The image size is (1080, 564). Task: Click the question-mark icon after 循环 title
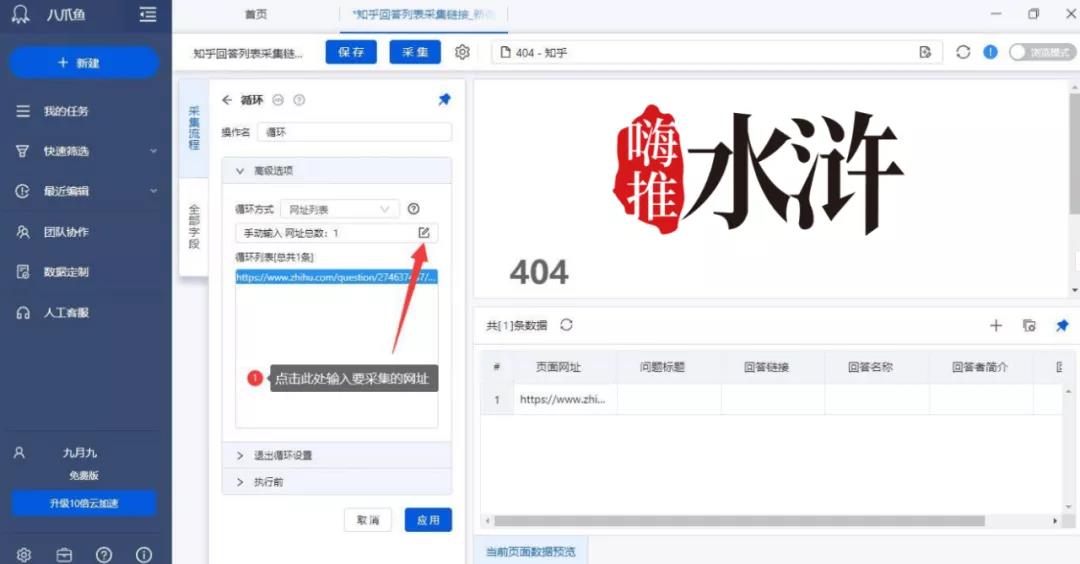[299, 100]
